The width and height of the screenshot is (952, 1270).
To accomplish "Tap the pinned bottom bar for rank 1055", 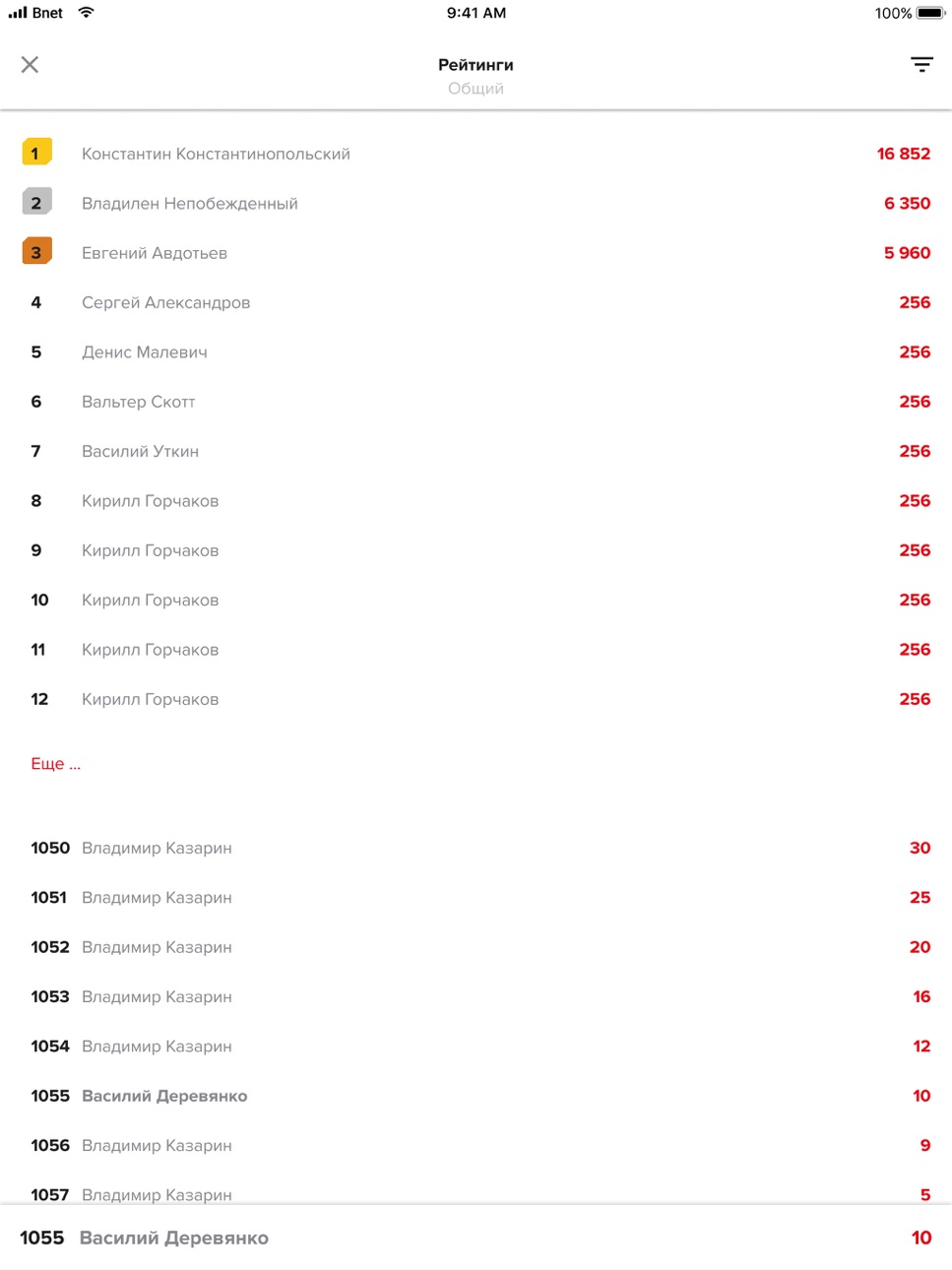I will tap(476, 1238).
